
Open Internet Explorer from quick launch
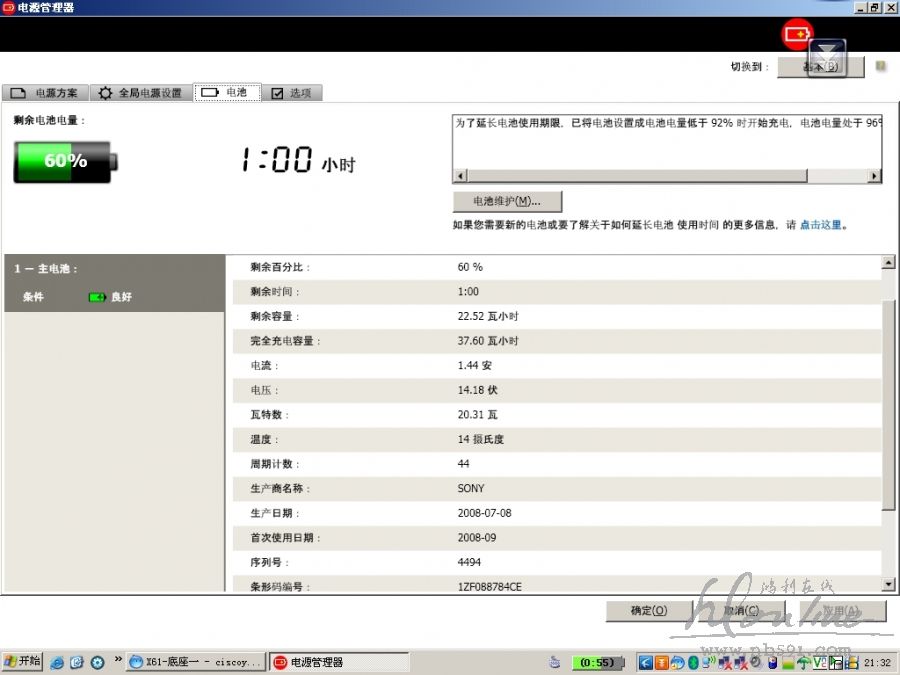57,662
